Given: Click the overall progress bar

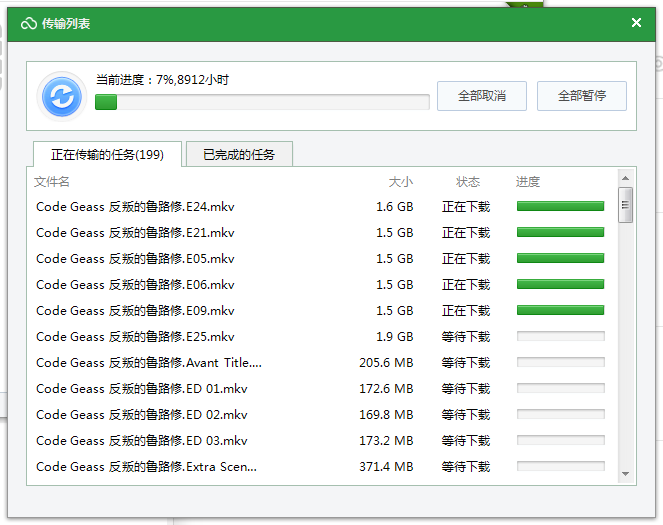Looking at the screenshot, I should click(262, 102).
